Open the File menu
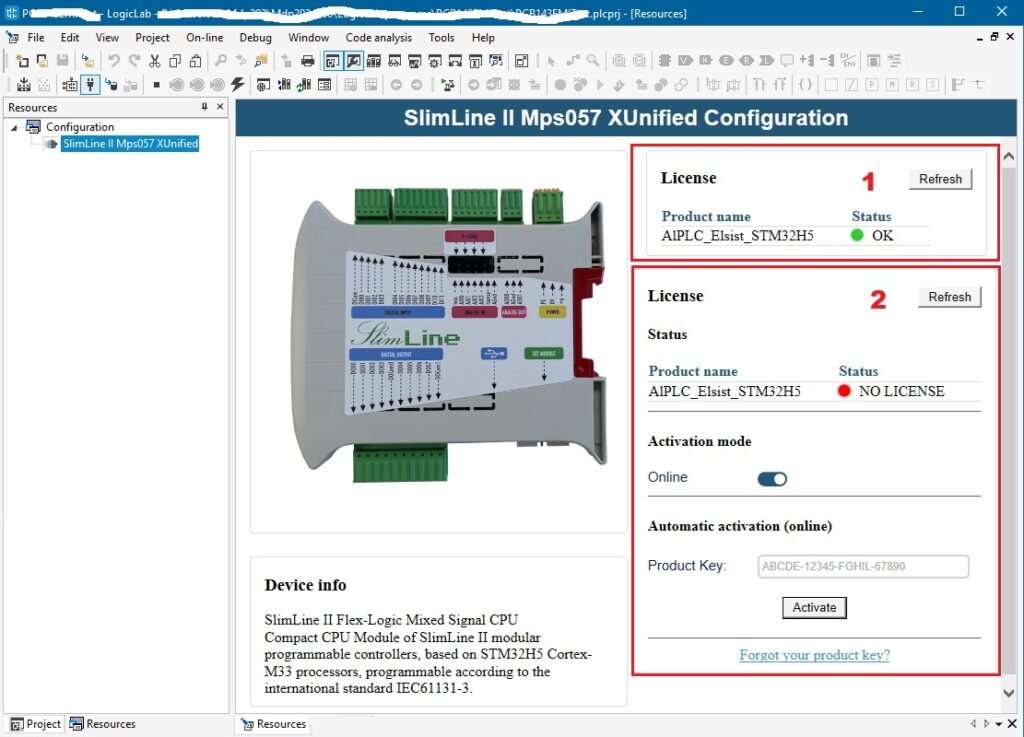Viewport: 1024px width, 737px height. (x=36, y=37)
